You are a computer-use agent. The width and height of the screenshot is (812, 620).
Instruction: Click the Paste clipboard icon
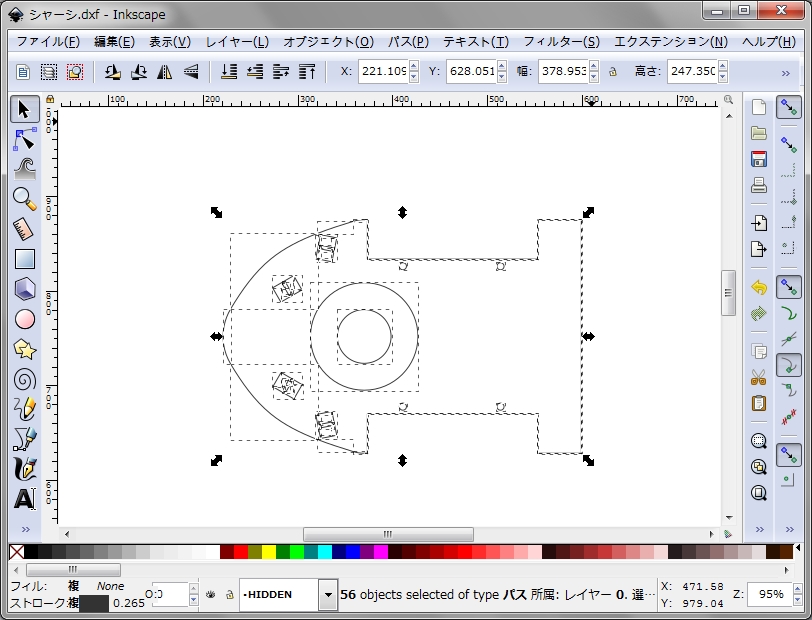click(759, 403)
